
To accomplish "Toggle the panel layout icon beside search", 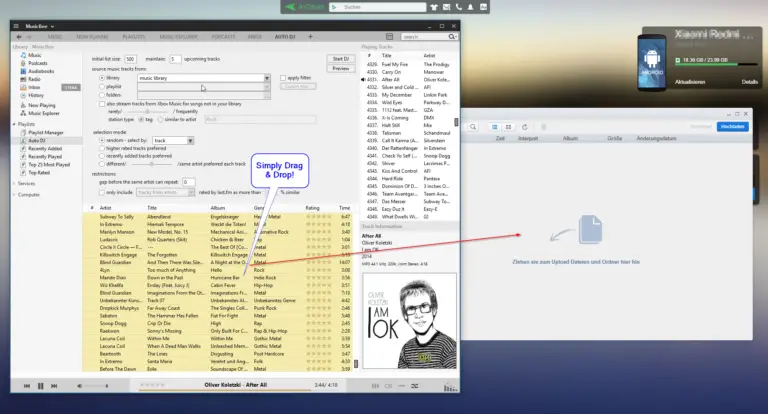I will pos(389,37).
